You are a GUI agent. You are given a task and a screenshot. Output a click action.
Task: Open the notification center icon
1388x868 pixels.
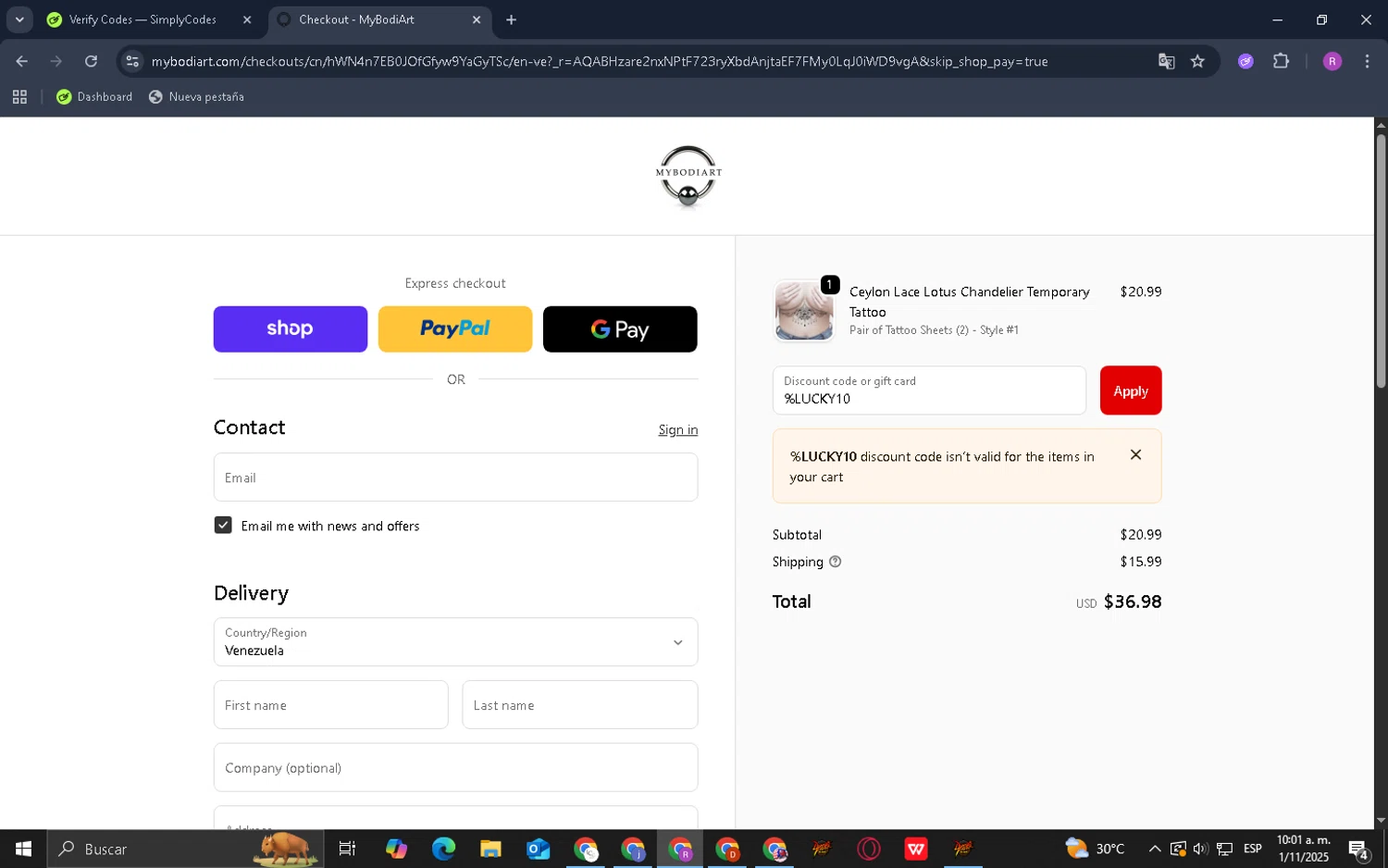click(1358, 849)
